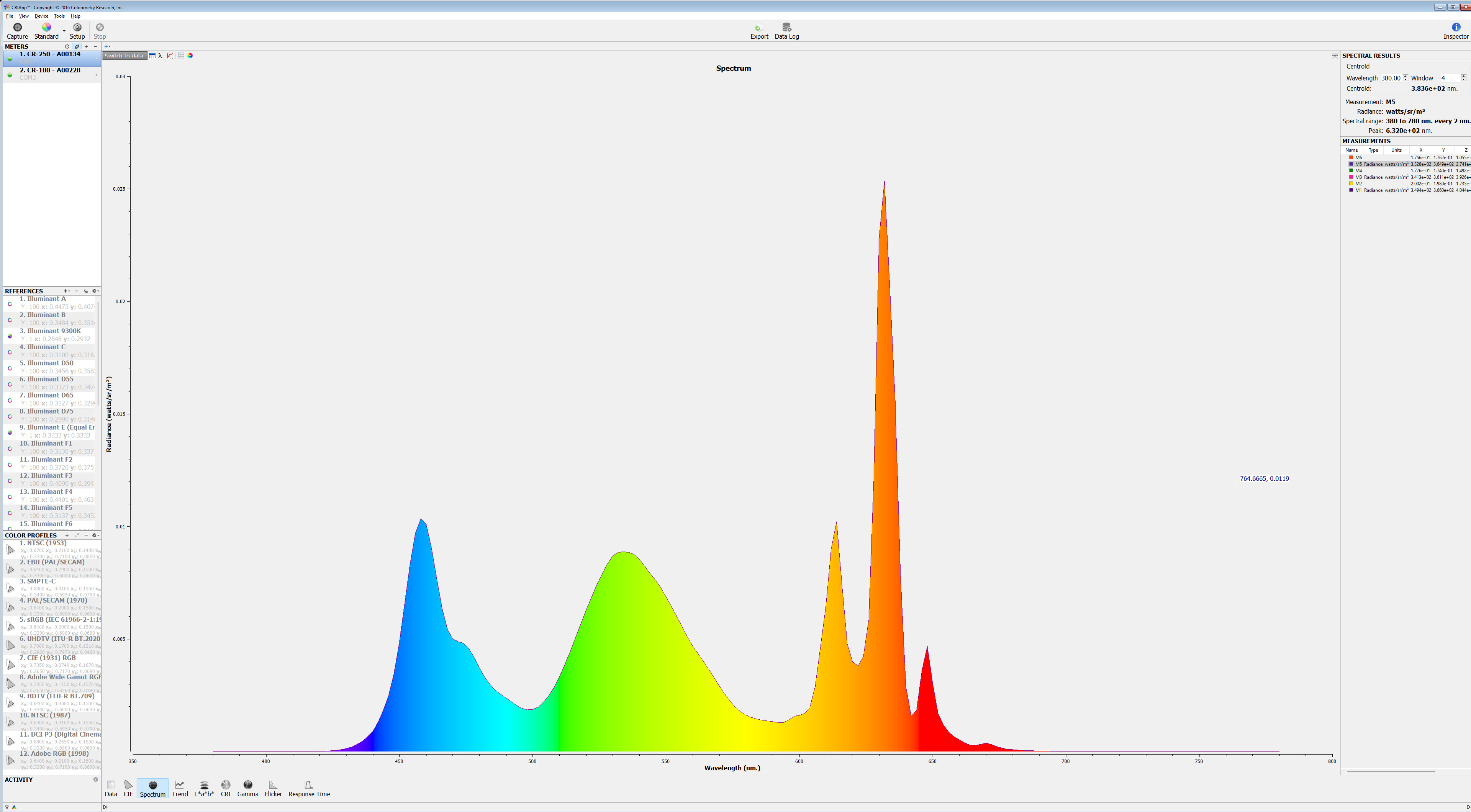The height and width of the screenshot is (812, 1471).
Task: Open the Tools menu
Action: click(x=59, y=16)
